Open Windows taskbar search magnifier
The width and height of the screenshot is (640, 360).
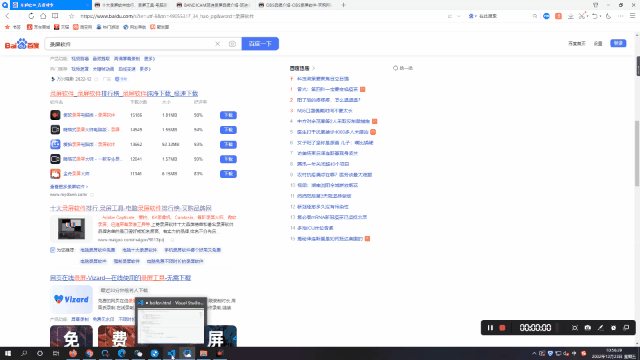(x=24, y=353)
